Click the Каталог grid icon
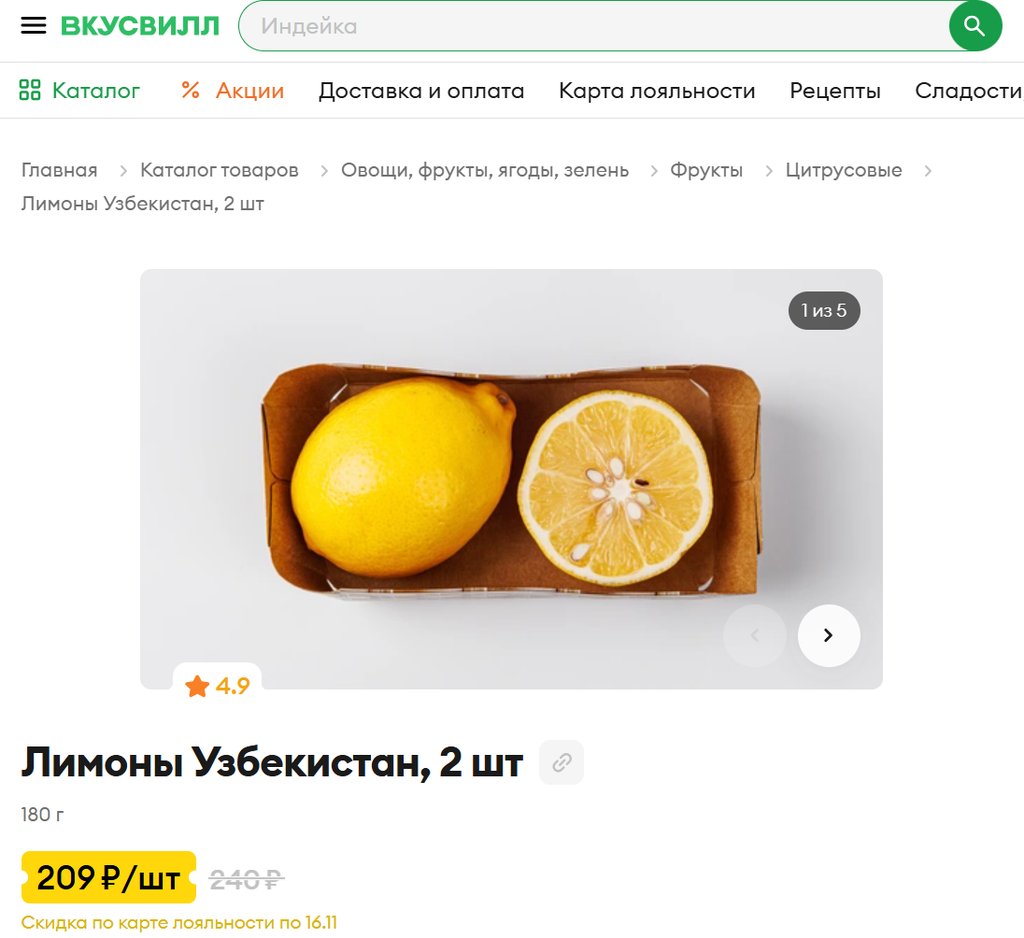 point(29,90)
